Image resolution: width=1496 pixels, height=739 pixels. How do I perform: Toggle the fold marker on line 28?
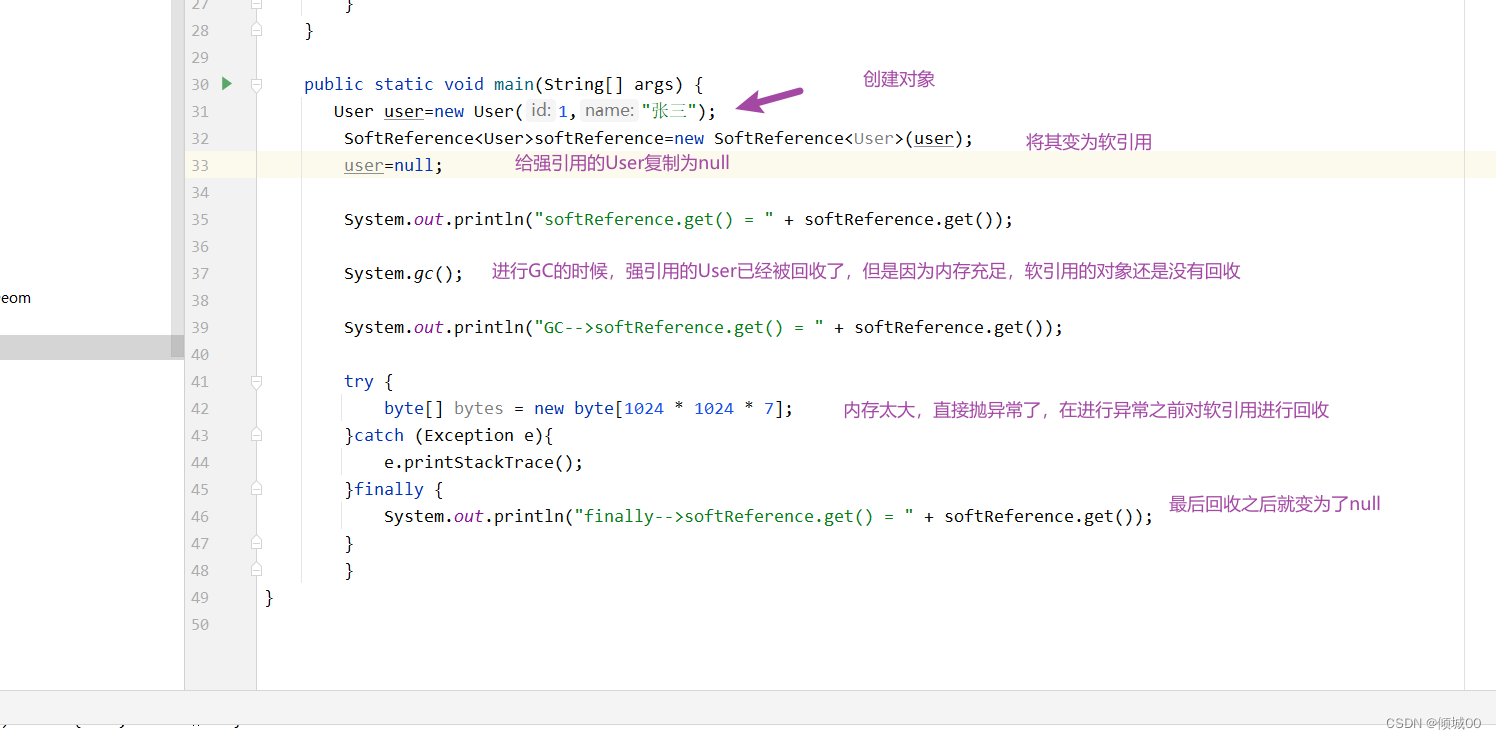point(257,31)
